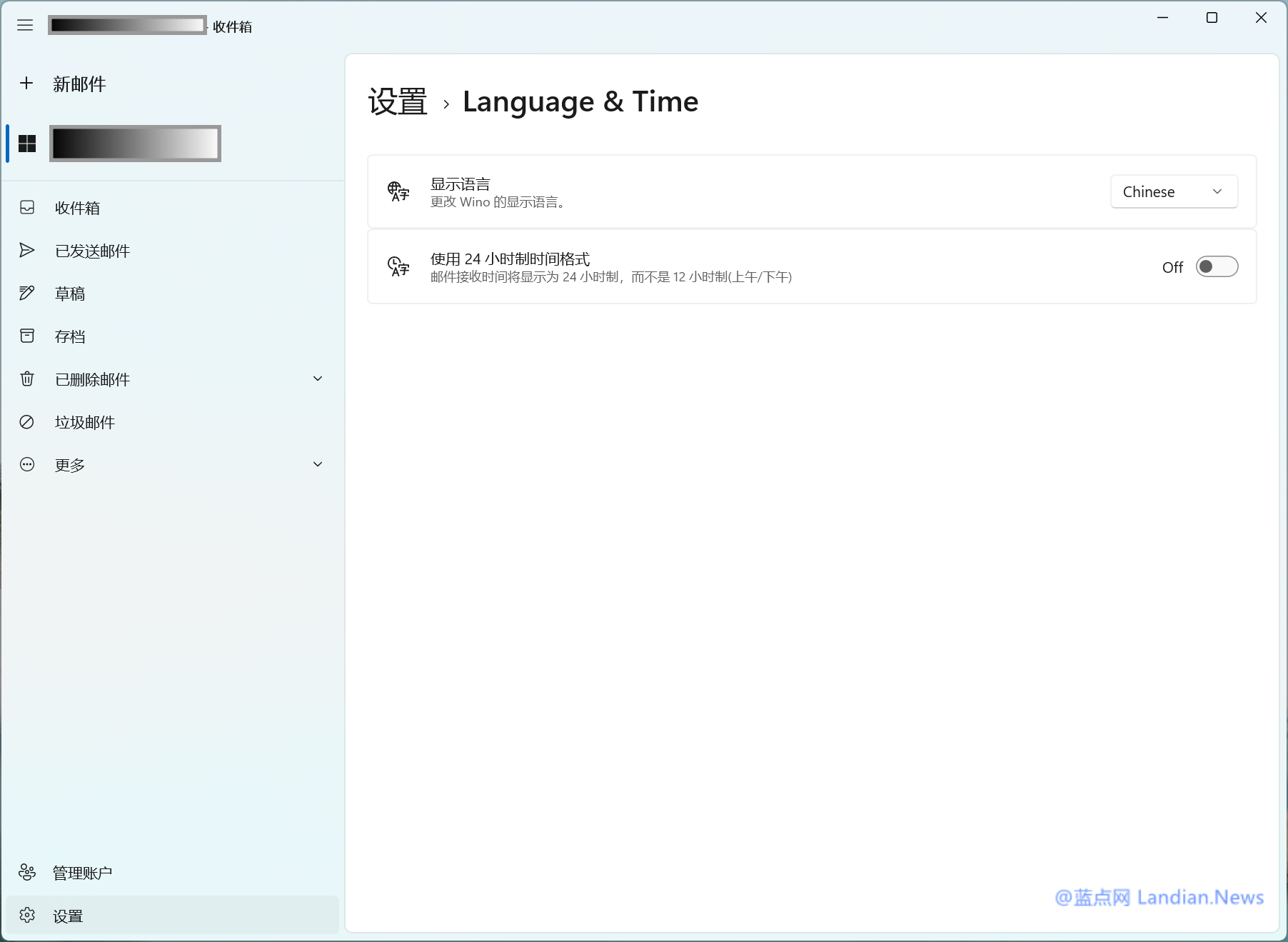The width and height of the screenshot is (1288, 942).
Task: Select the redacted account entry in sidebar
Action: (x=135, y=144)
